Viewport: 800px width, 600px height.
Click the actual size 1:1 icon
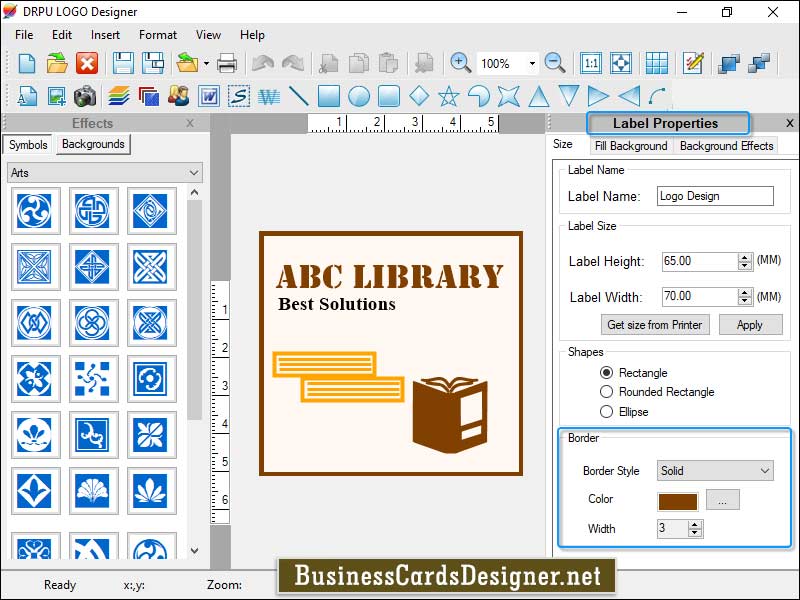[591, 63]
